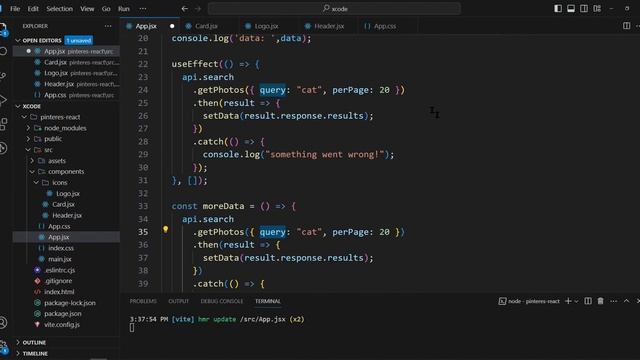The height and width of the screenshot is (360, 640).
Task: Toggle the primary side bar layout icon
Action: [558, 9]
